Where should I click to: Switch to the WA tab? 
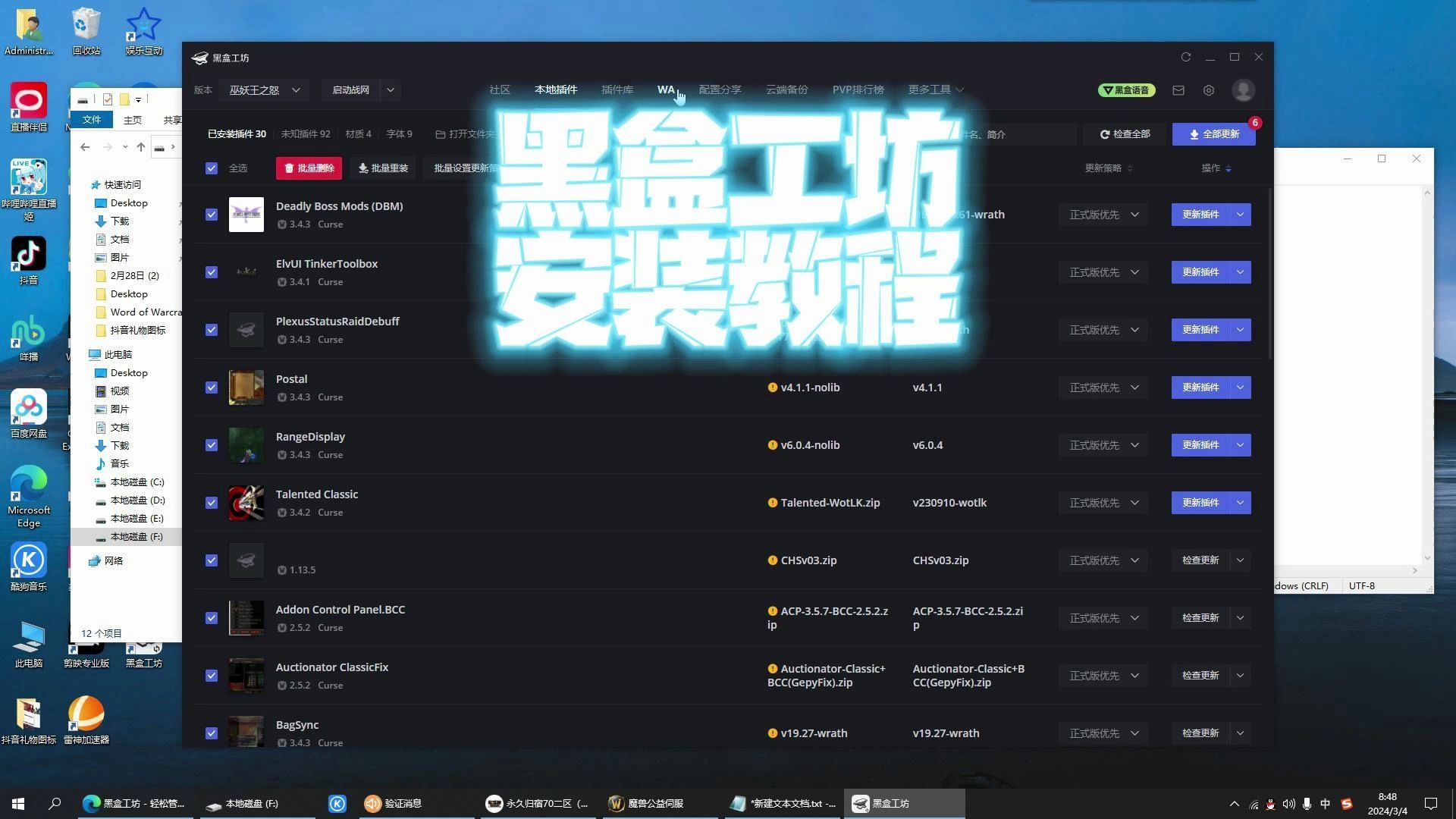pos(666,89)
